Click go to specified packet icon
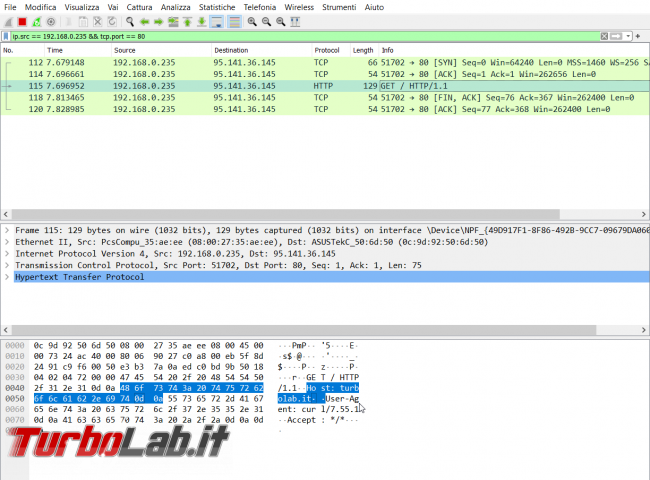The width and height of the screenshot is (650, 480). coord(173,22)
